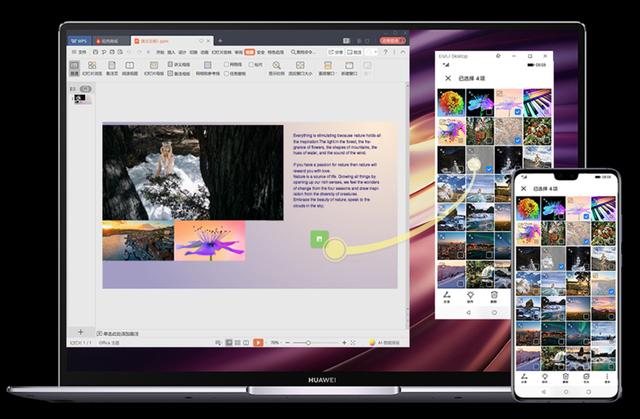Select the open .pptx document tab
This screenshot has height=419, width=640.
tap(165, 39)
